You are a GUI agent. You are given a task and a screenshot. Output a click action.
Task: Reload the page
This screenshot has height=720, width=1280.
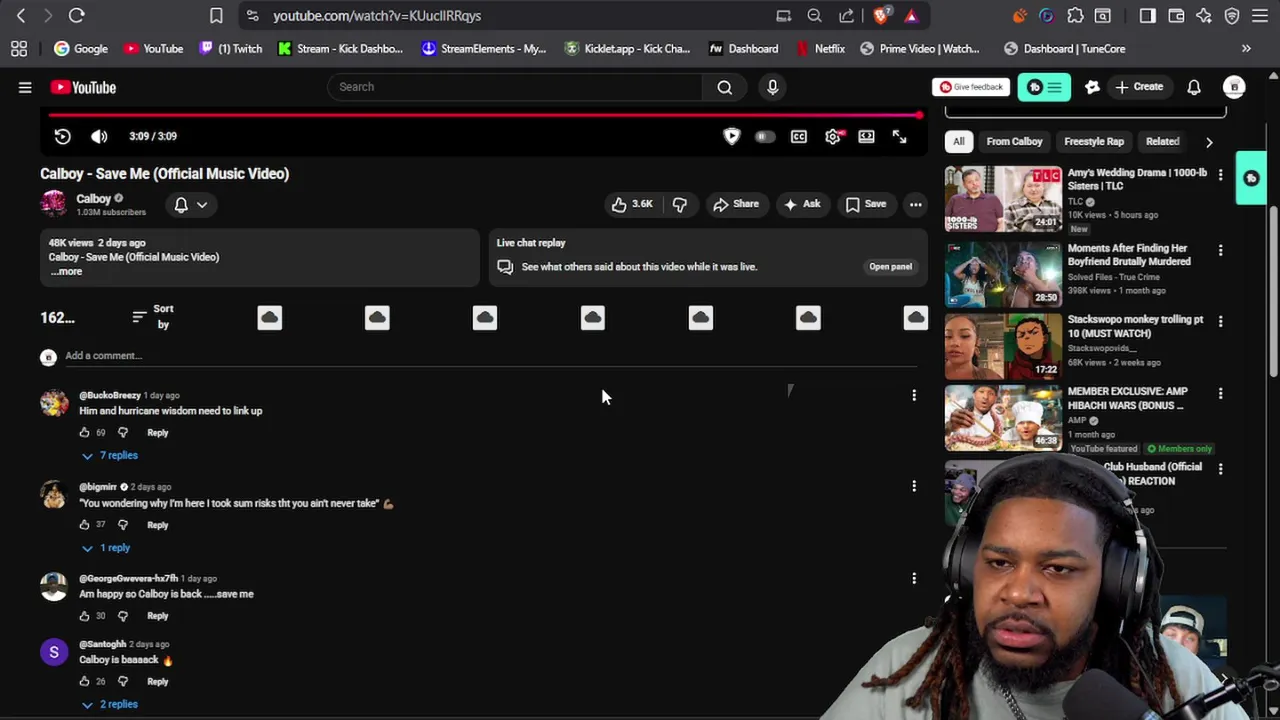pos(76,15)
